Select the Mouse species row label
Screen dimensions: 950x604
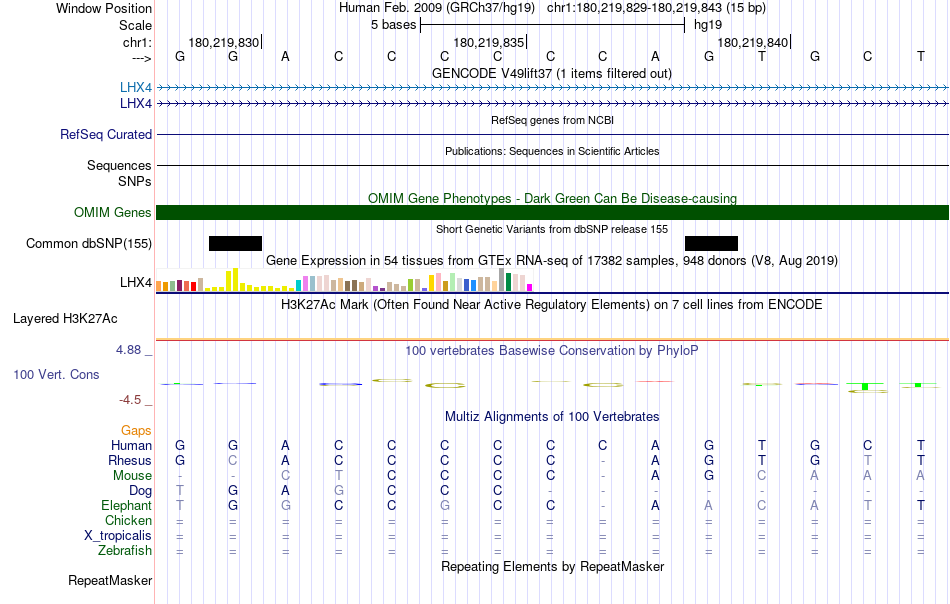point(132,476)
